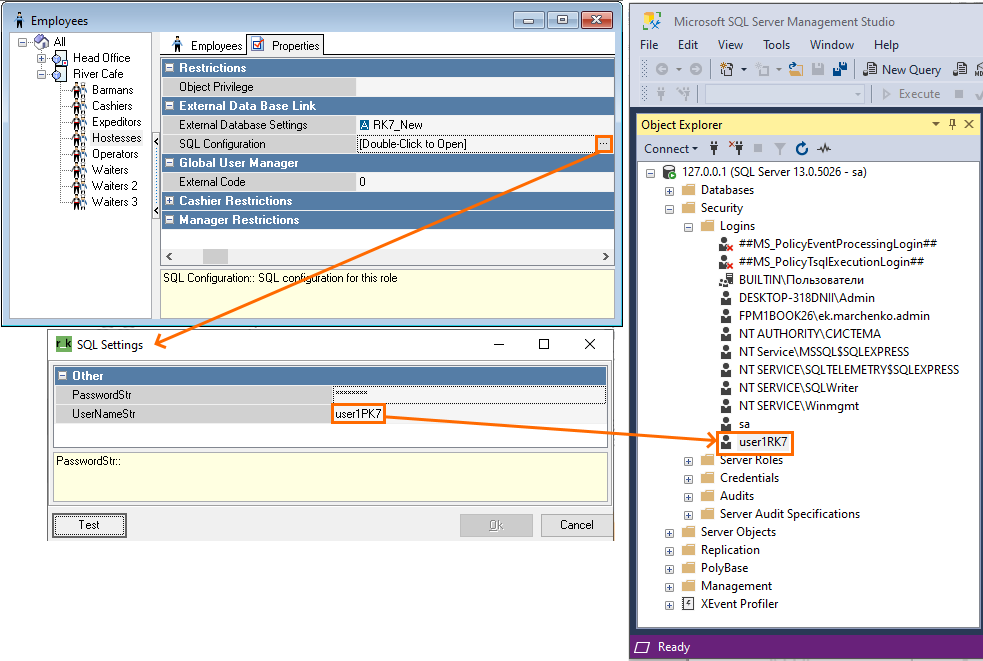983x661 pixels.
Task: Select the Waiters 2 role in Employees tree
Action: pyautogui.click(x=115, y=186)
